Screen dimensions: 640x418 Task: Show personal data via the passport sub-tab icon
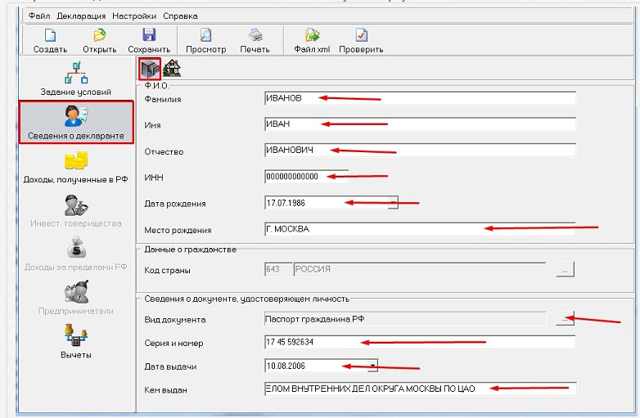click(x=150, y=69)
